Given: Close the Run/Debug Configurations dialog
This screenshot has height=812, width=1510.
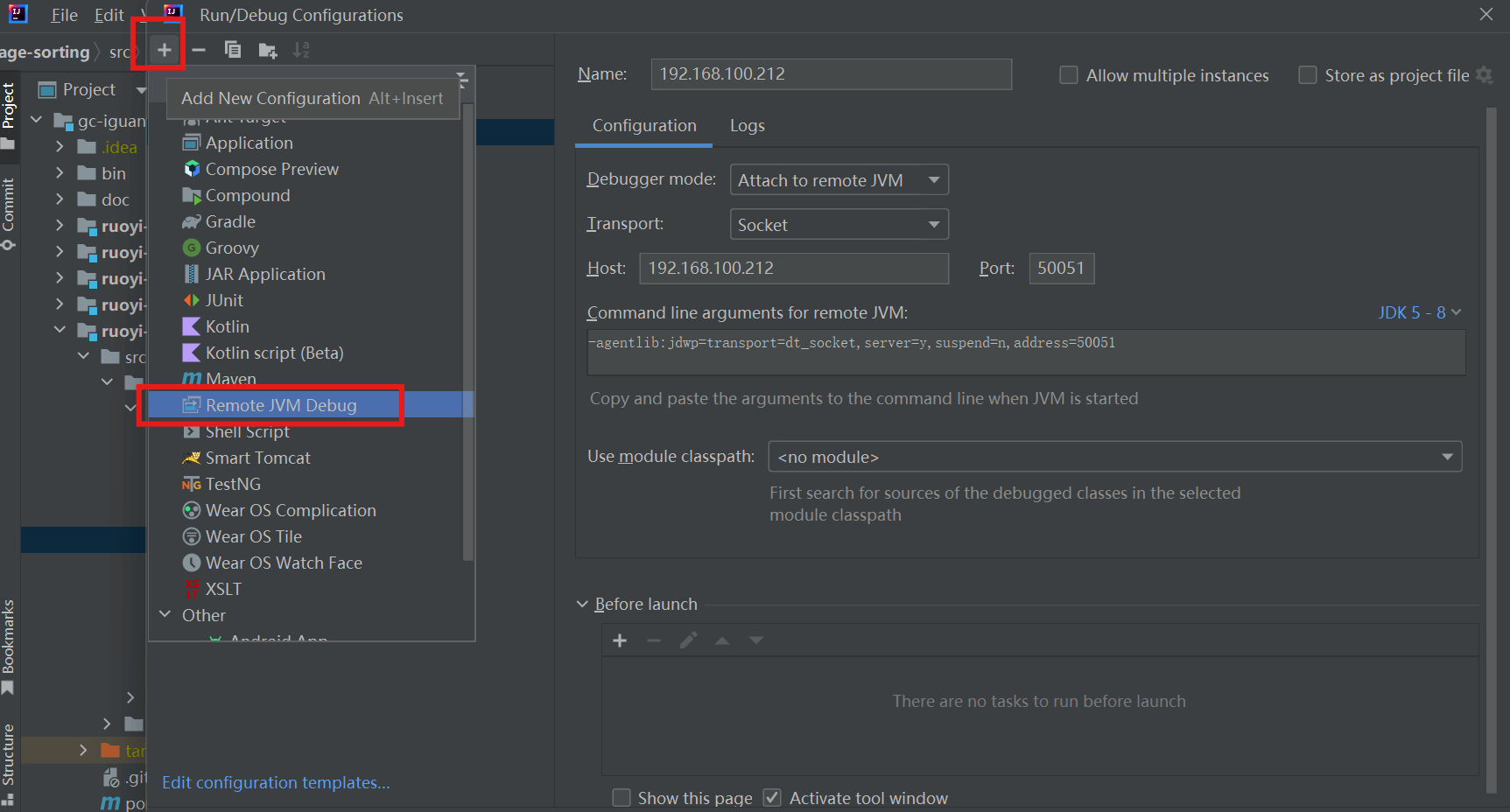Looking at the screenshot, I should (x=1485, y=14).
